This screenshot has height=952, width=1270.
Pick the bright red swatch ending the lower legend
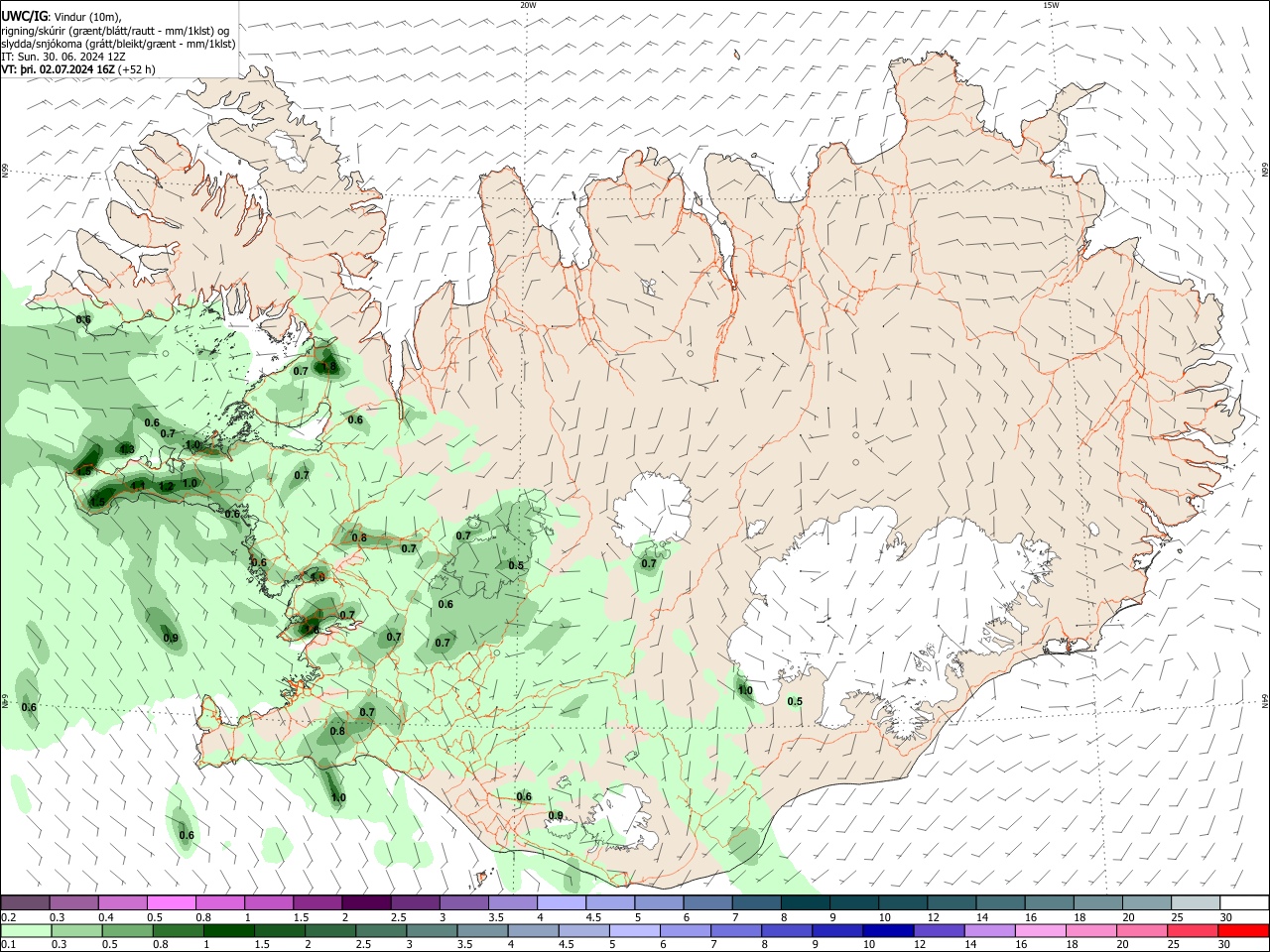point(1243,930)
